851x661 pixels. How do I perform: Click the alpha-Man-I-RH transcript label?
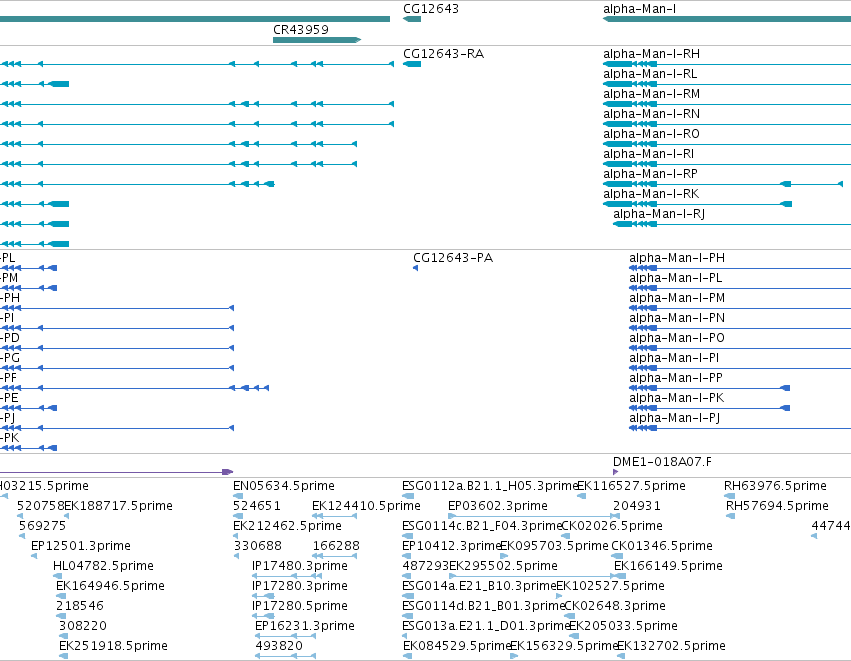[x=651, y=54]
